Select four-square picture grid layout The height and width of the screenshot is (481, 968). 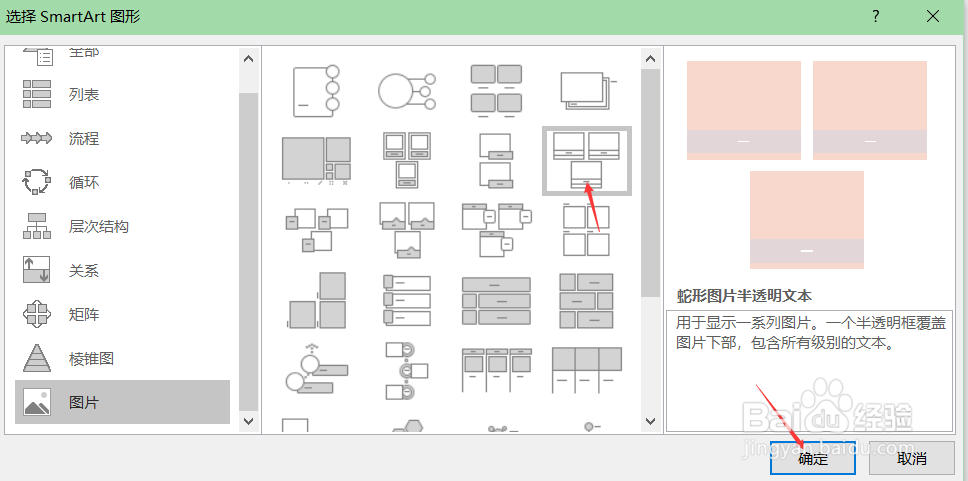[586, 230]
